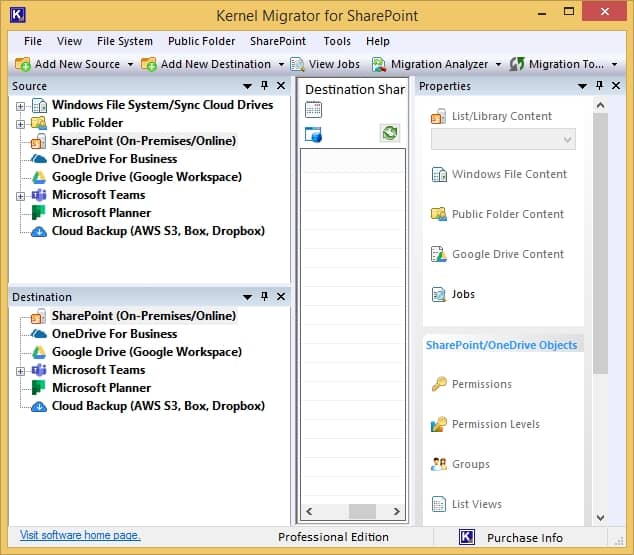Click Groups in Properties panel
Screen dimensions: 634x555
(461, 464)
